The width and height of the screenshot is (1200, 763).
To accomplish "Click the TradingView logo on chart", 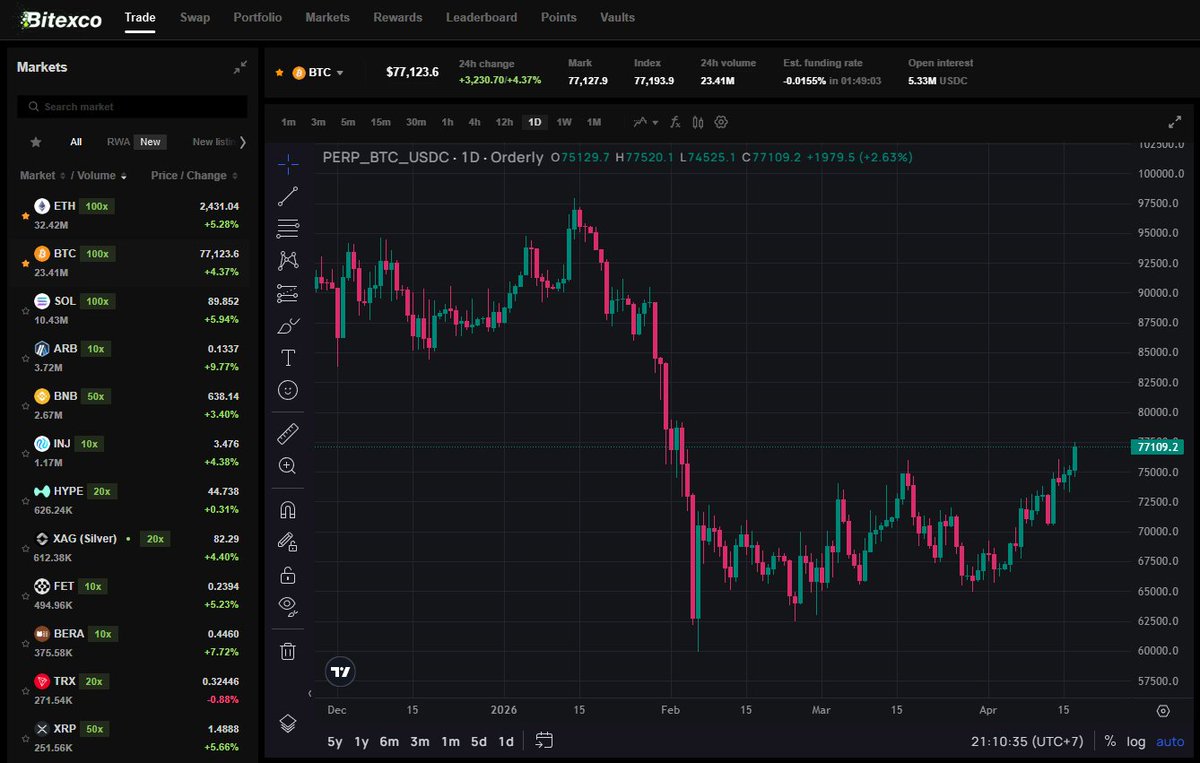I will coord(341,672).
